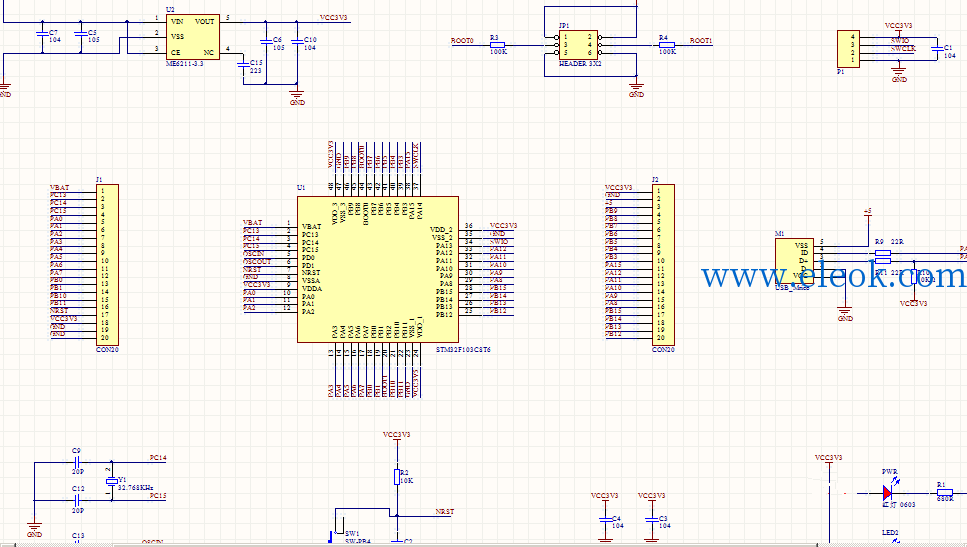Click the VDDA pin name inside U1

tap(311, 289)
